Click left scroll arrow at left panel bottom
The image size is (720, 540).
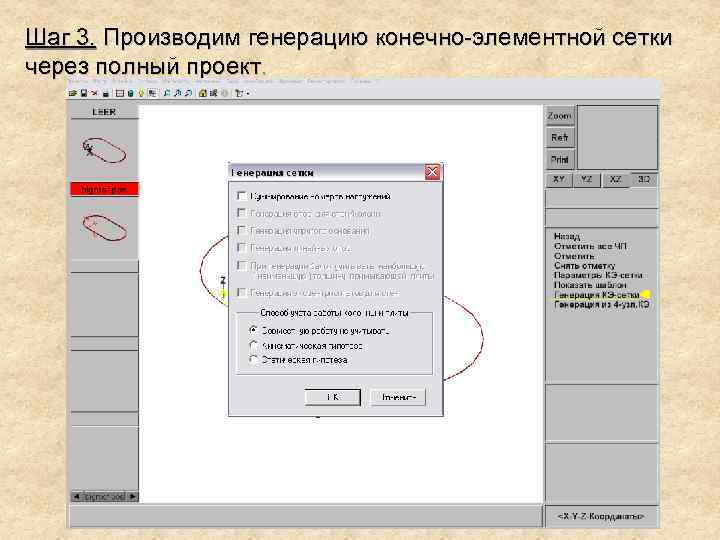click(77, 496)
